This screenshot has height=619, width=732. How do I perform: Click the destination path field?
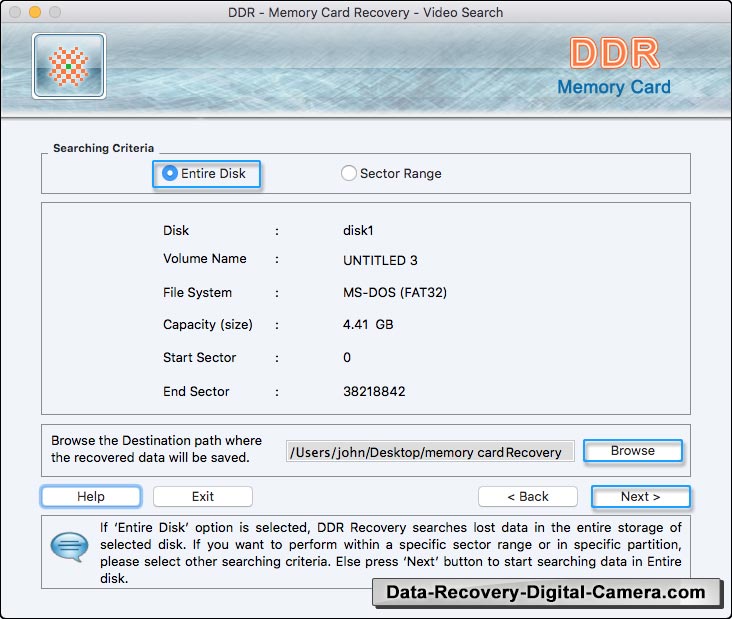point(430,452)
